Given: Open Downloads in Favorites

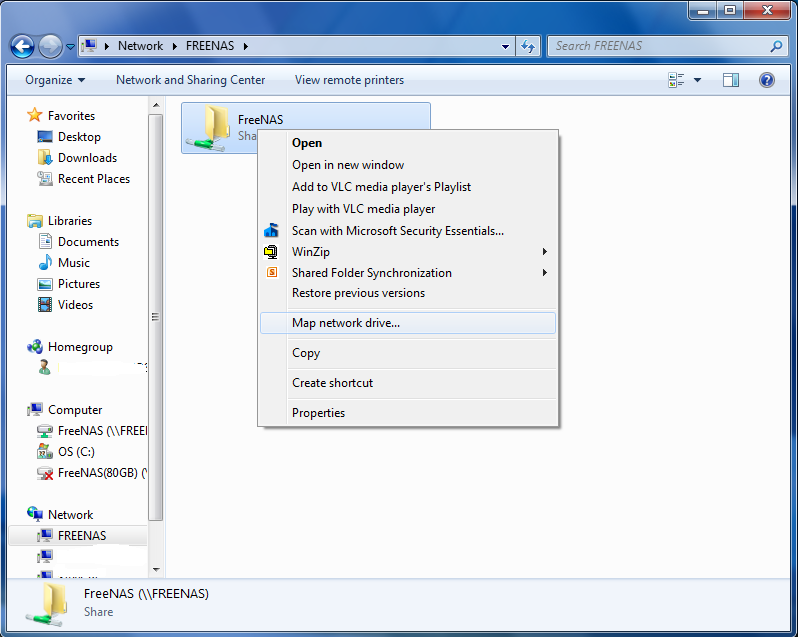Looking at the screenshot, I should coord(87,158).
